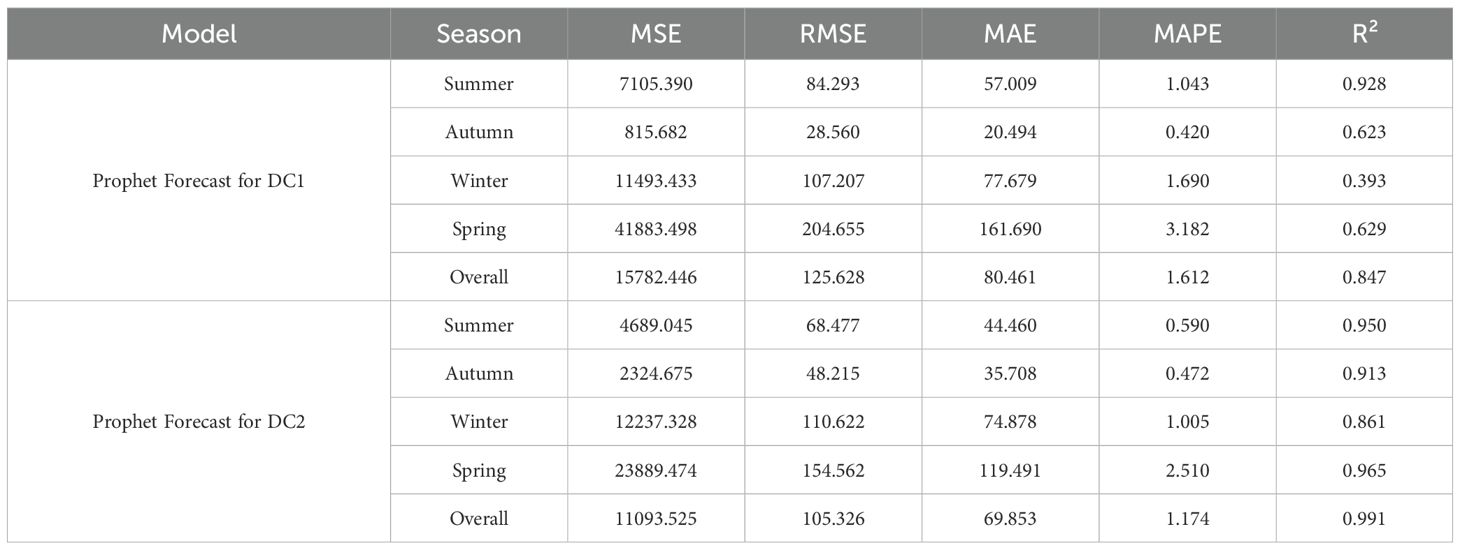The image size is (1460, 550).
Task: Select the MSE value 7105.390
Action: click(x=657, y=84)
